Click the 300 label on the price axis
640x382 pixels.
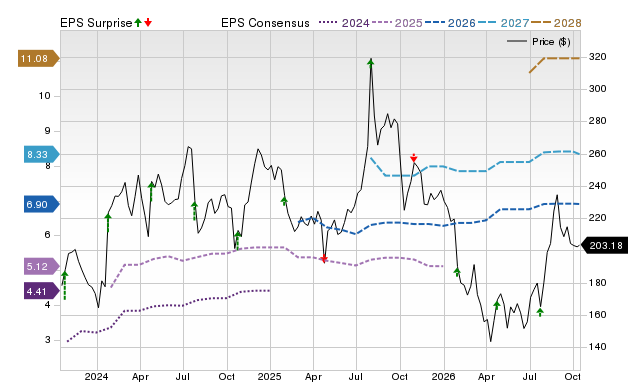pos(598,89)
